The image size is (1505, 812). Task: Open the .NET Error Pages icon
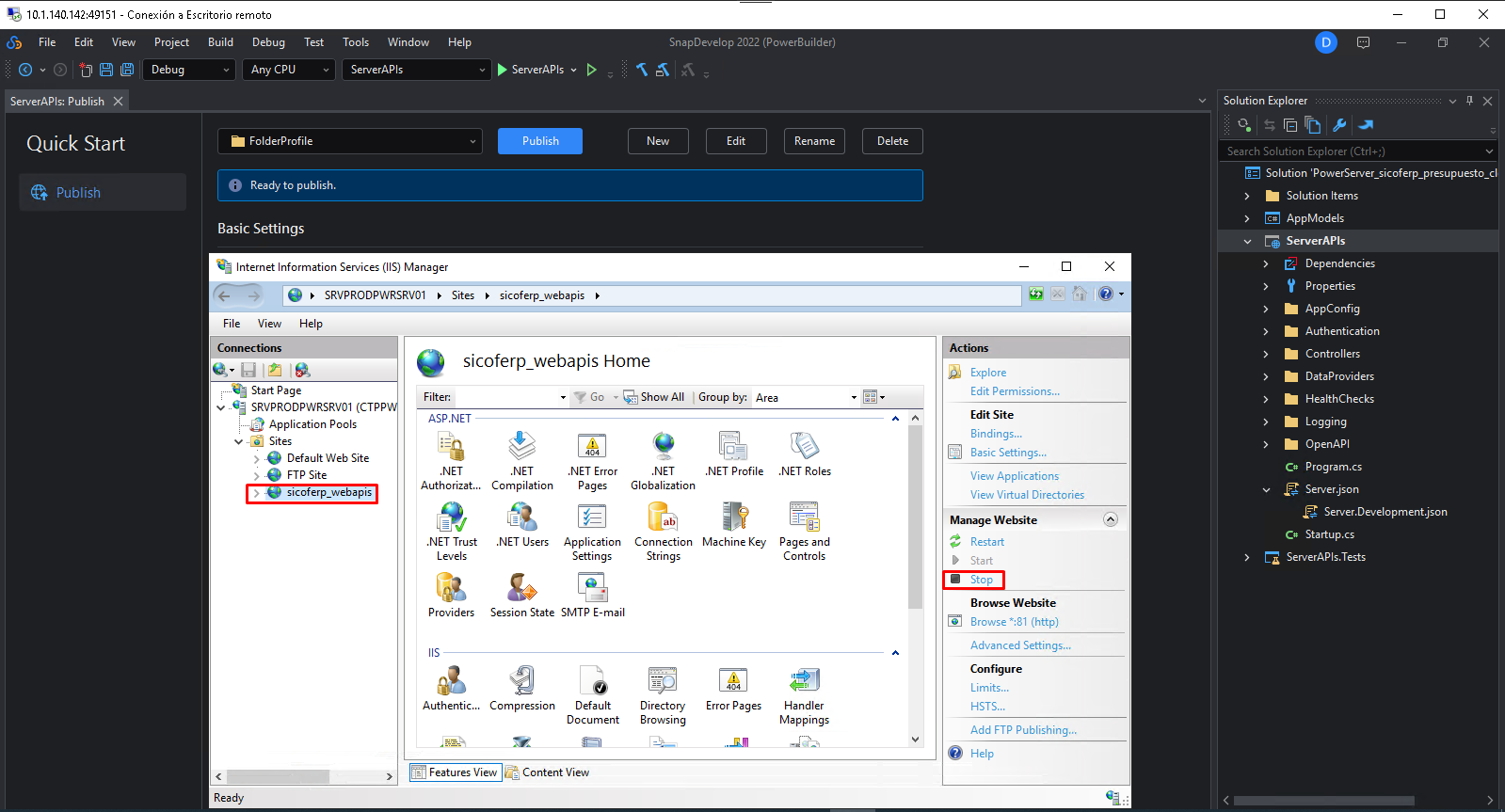[x=592, y=446]
